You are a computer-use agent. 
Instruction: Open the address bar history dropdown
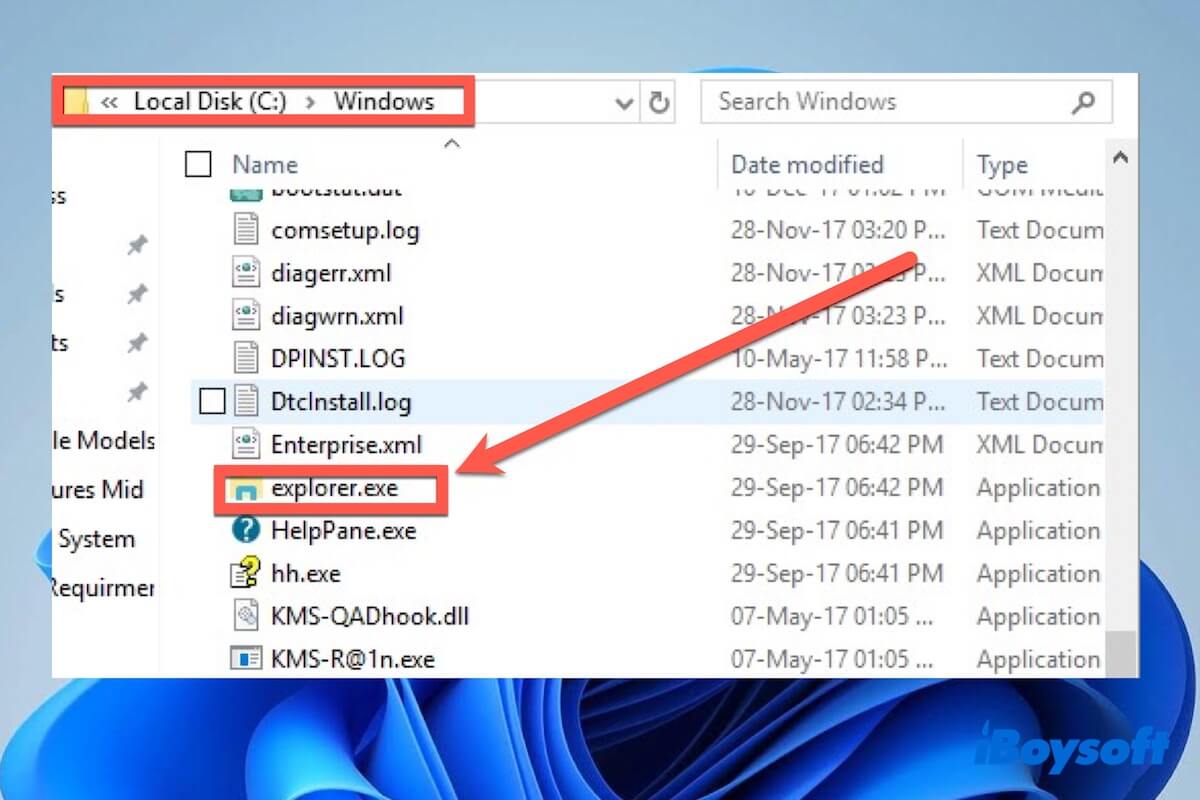coord(626,103)
